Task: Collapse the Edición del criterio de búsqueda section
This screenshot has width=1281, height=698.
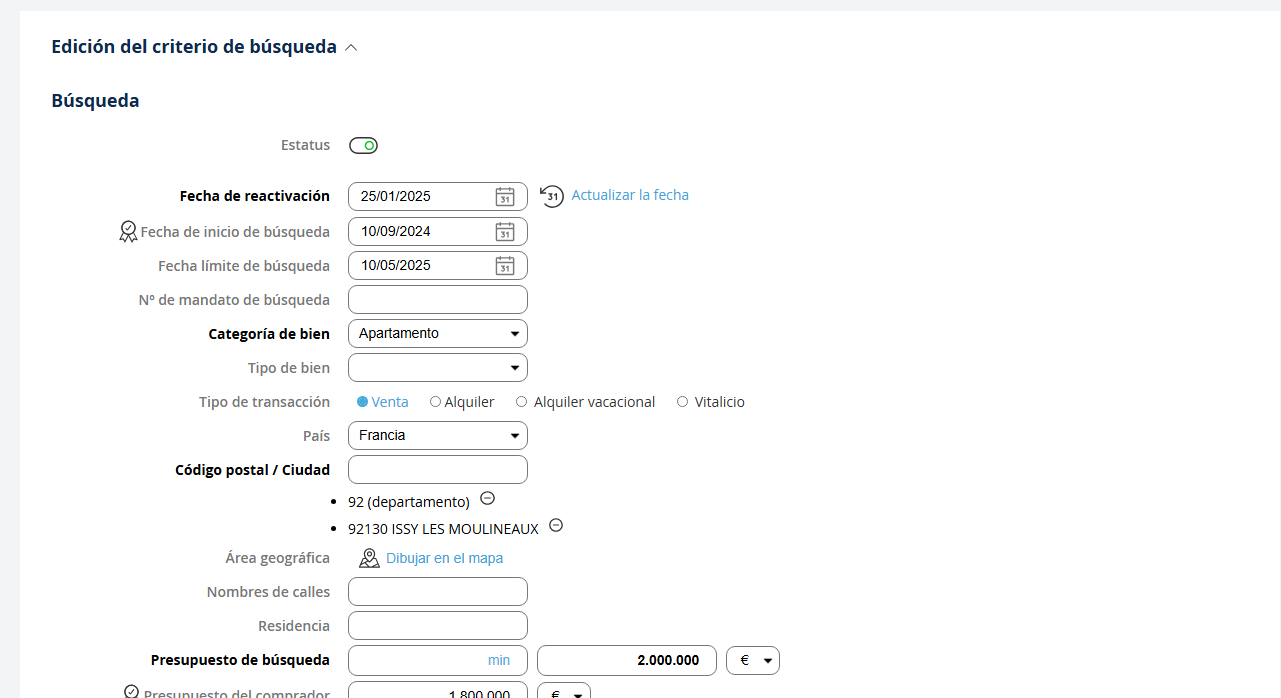Action: [351, 47]
